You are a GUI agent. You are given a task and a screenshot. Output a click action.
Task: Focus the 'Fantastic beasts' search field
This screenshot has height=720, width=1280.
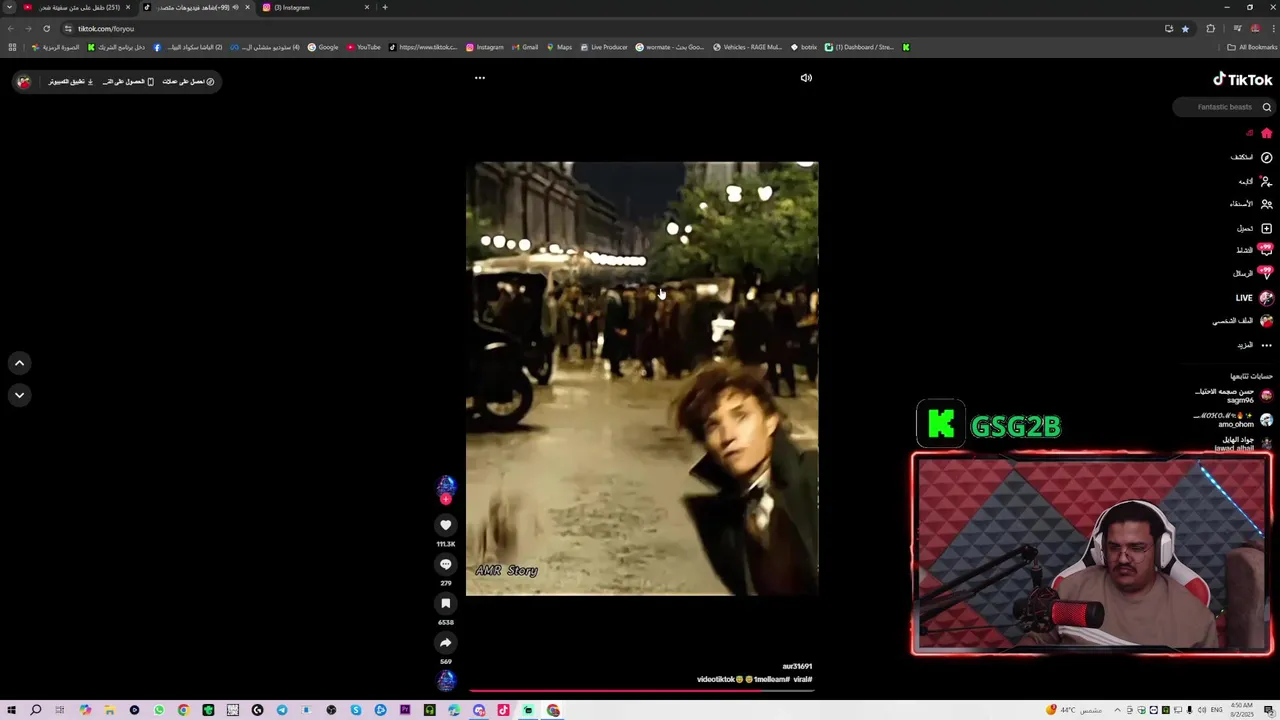pyautogui.click(x=1223, y=107)
